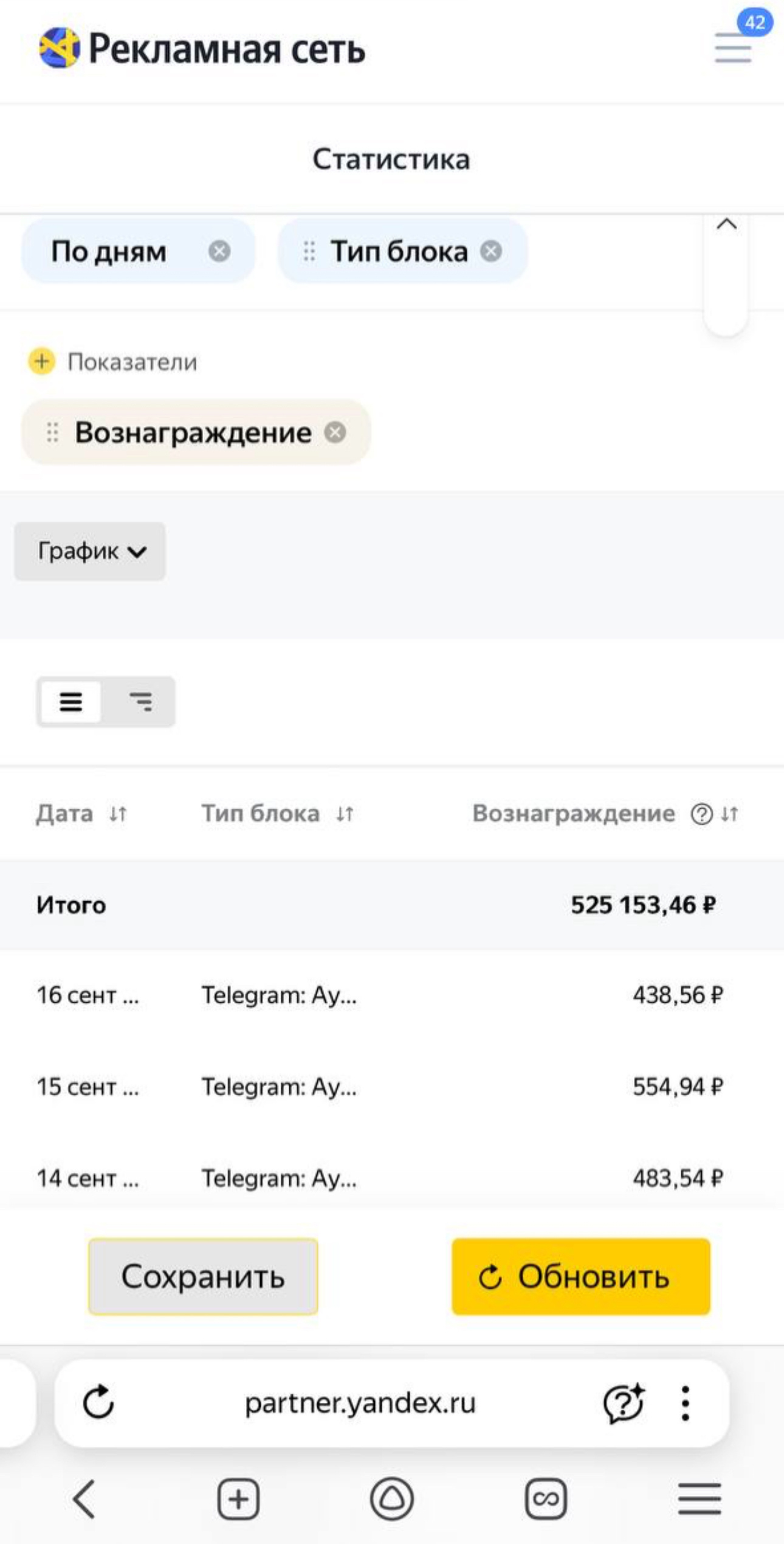Click the yellow 'Обновить' button
The image size is (784, 1544).
click(x=580, y=1276)
